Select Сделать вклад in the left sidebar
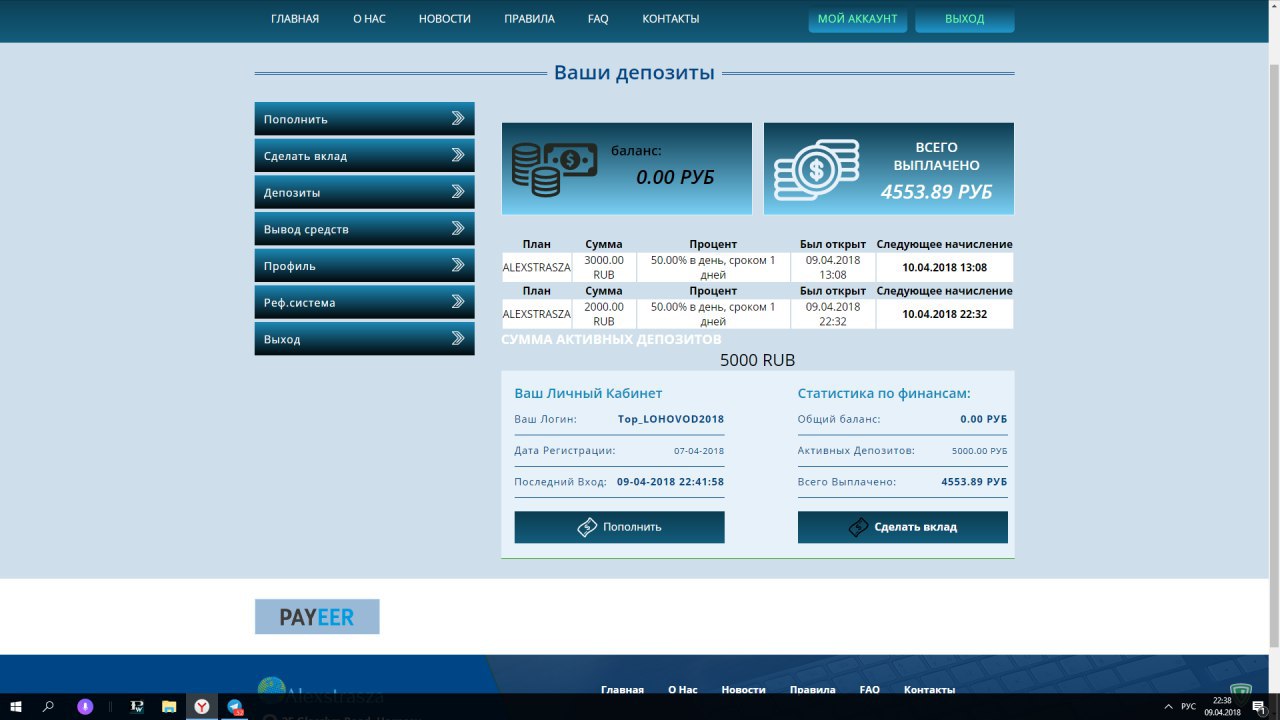The image size is (1280, 720). point(364,156)
